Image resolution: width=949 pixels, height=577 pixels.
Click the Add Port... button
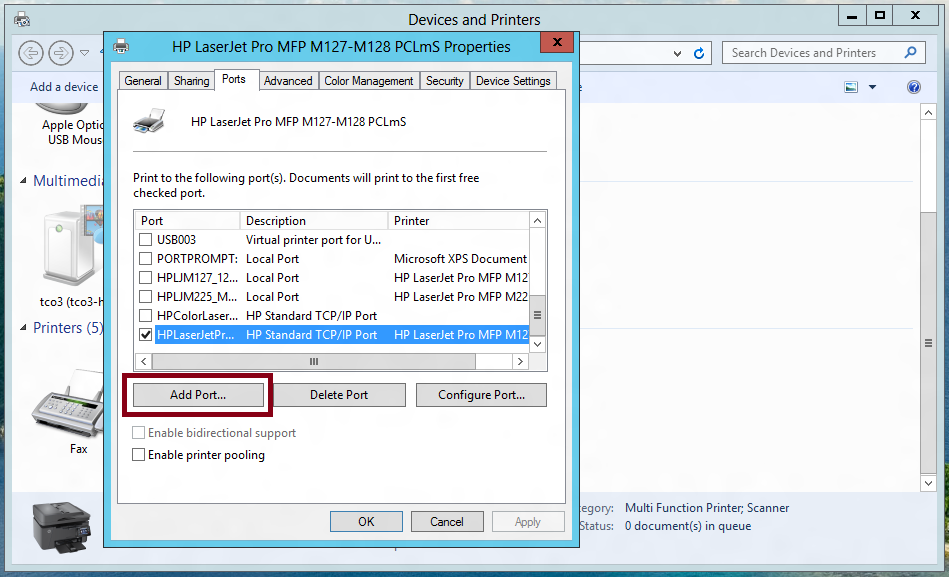tap(199, 395)
